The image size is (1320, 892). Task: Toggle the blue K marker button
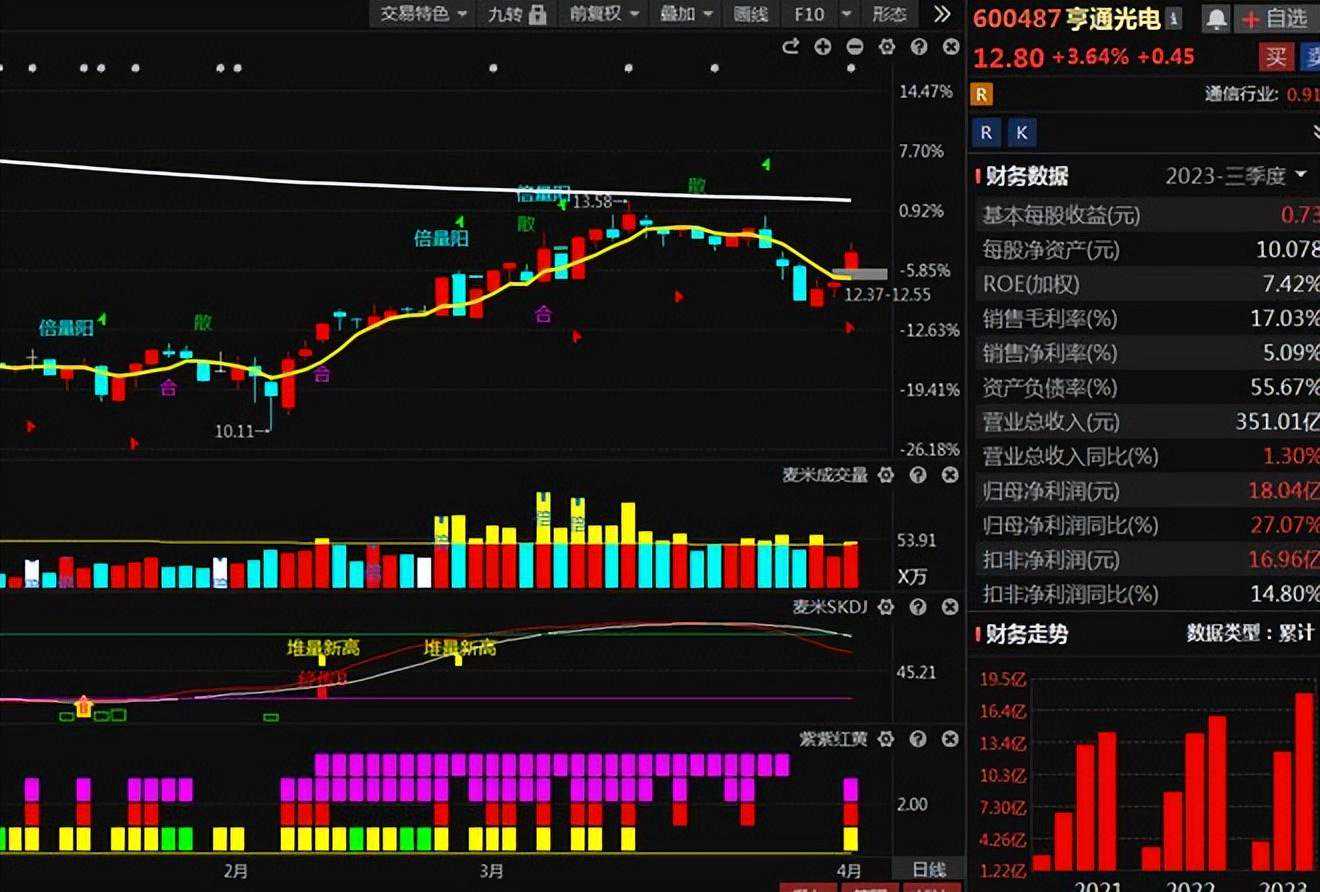click(x=1021, y=133)
